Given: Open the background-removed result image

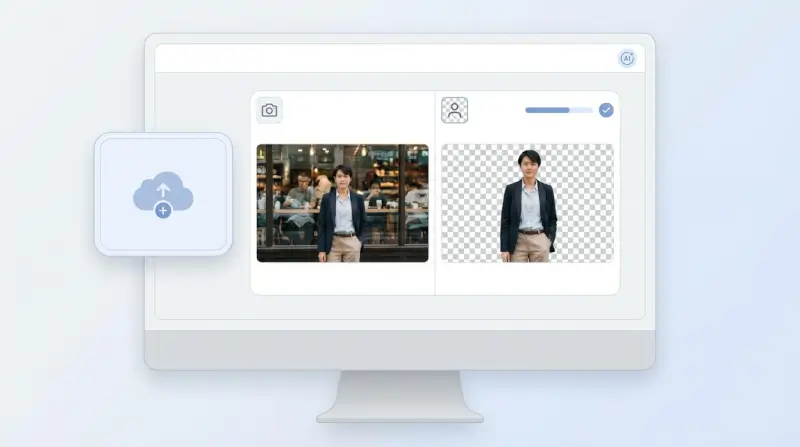Looking at the screenshot, I should click(528, 203).
